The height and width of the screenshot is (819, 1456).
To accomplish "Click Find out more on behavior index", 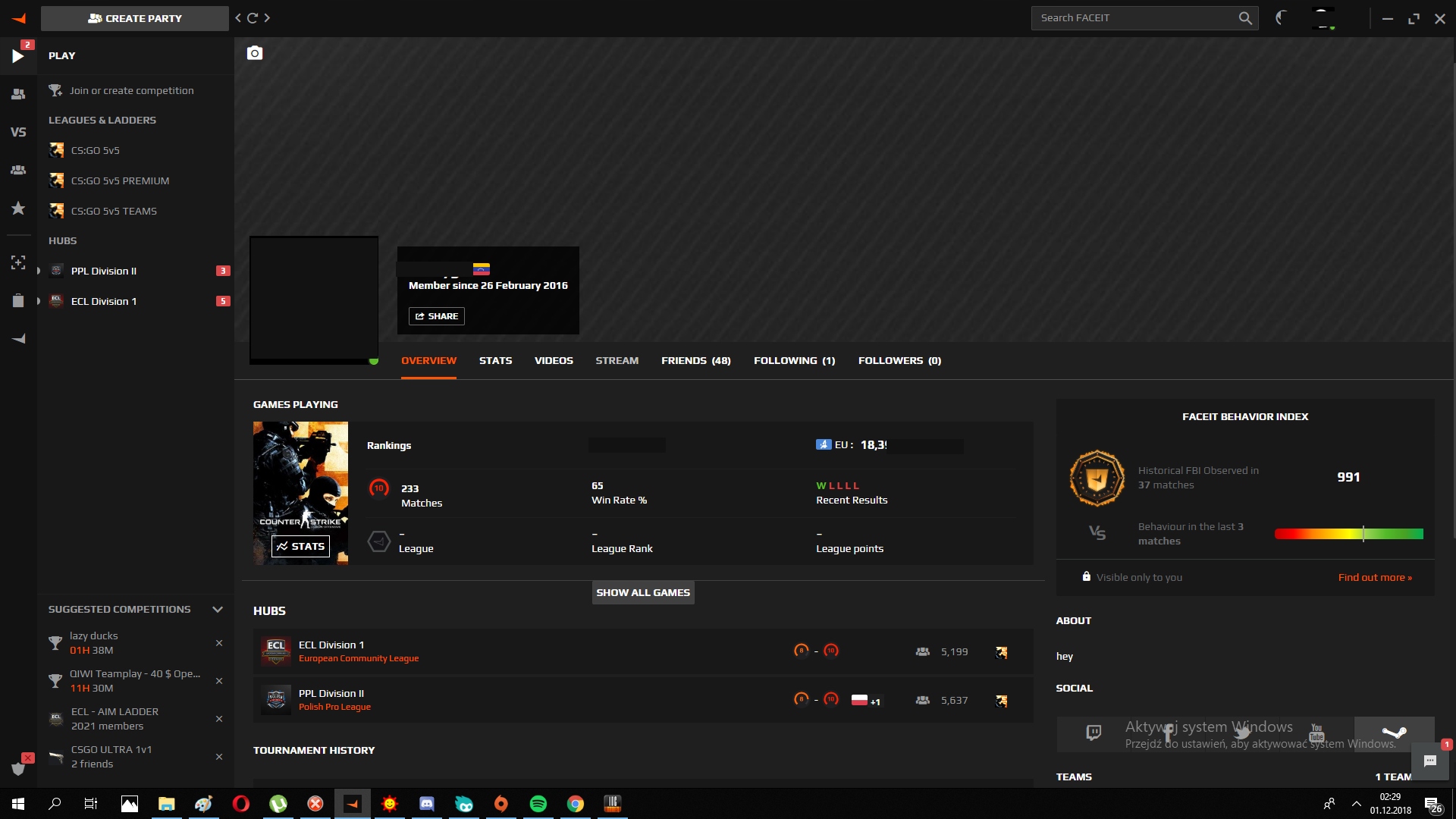I will [1375, 576].
